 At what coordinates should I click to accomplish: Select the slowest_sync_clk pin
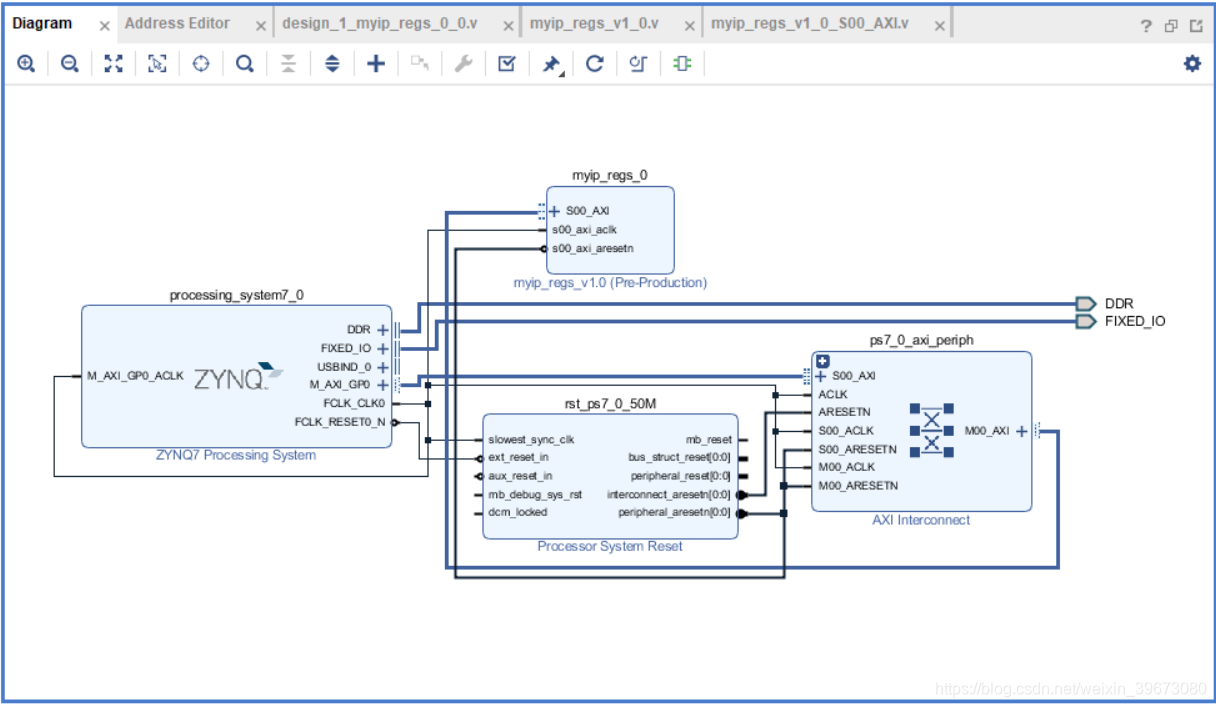coord(531,440)
